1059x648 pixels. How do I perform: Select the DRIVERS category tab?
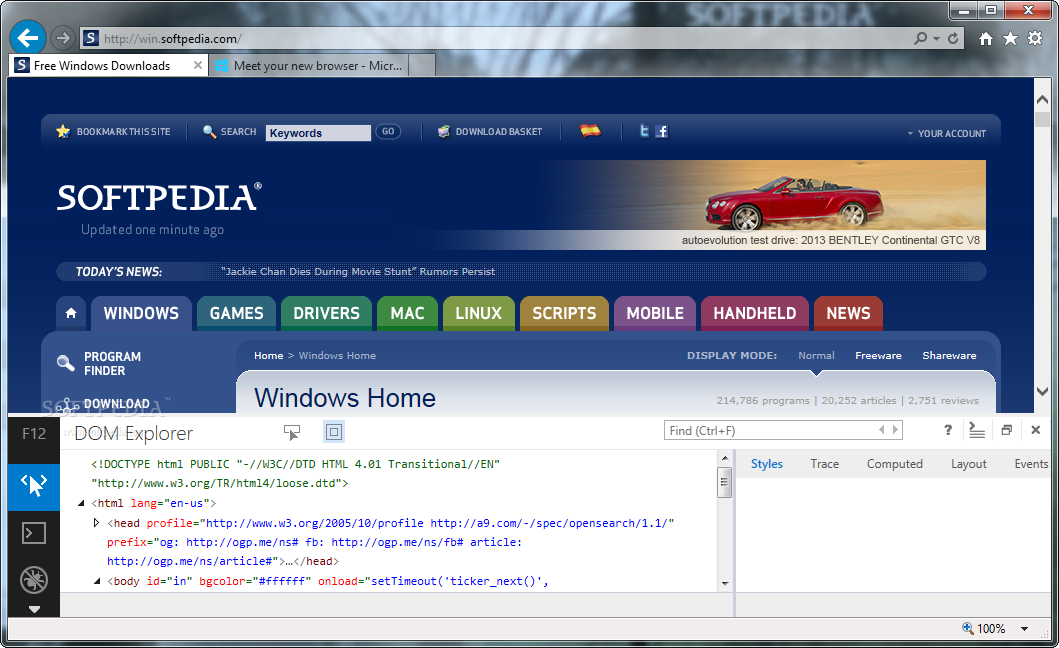click(x=326, y=313)
